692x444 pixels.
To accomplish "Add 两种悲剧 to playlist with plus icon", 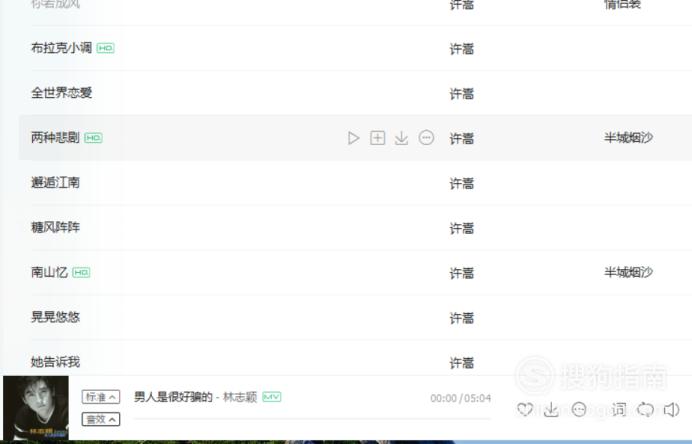I will (x=377, y=138).
